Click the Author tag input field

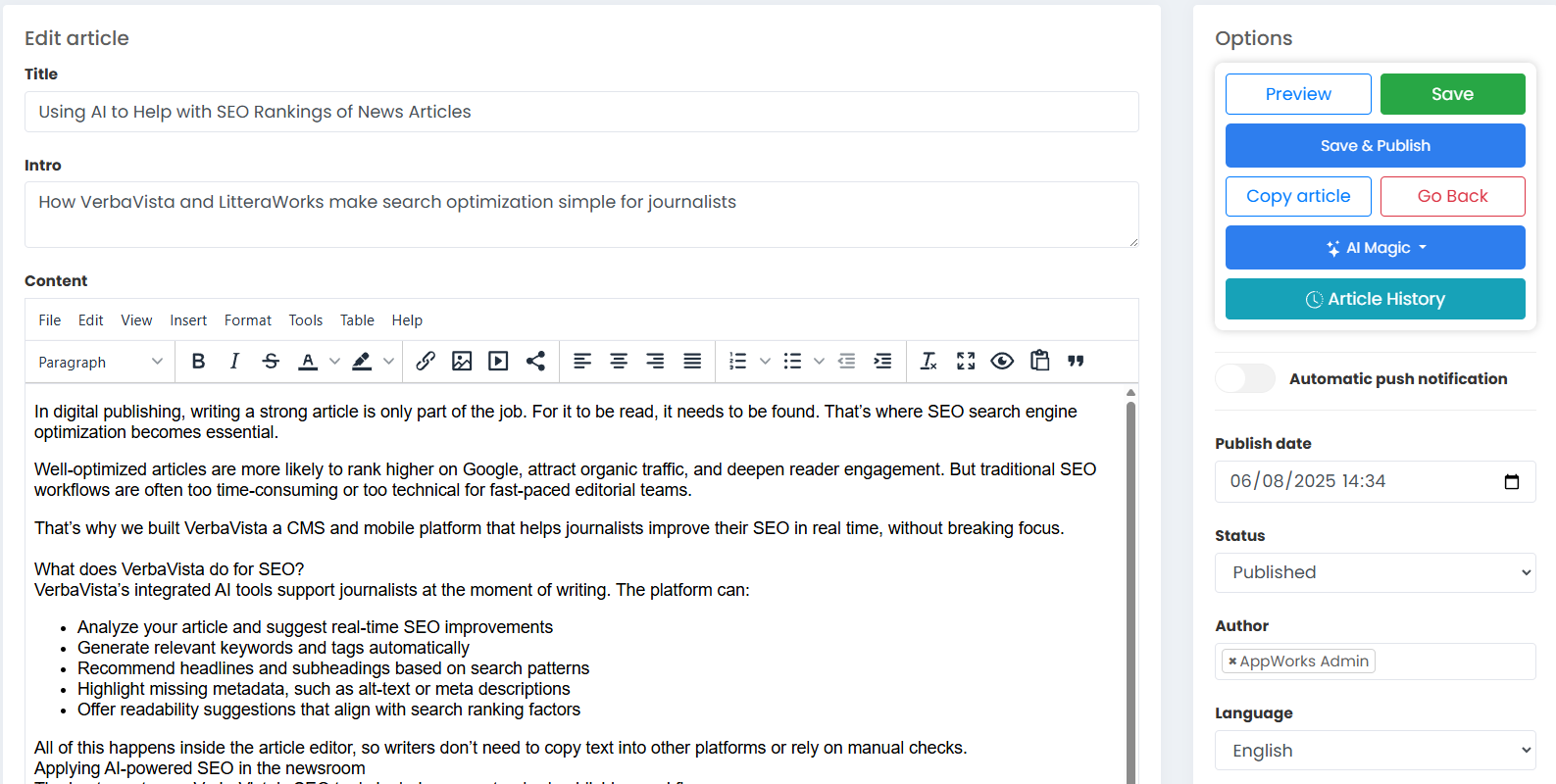click(x=1375, y=661)
